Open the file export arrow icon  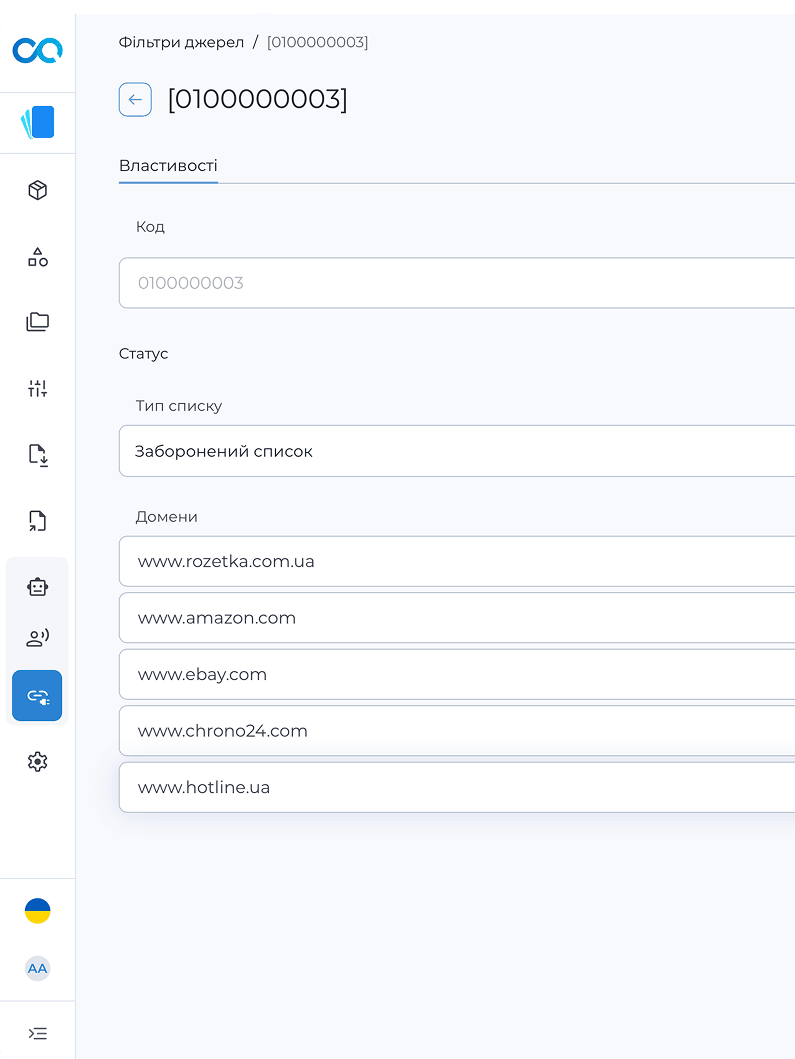(37, 521)
